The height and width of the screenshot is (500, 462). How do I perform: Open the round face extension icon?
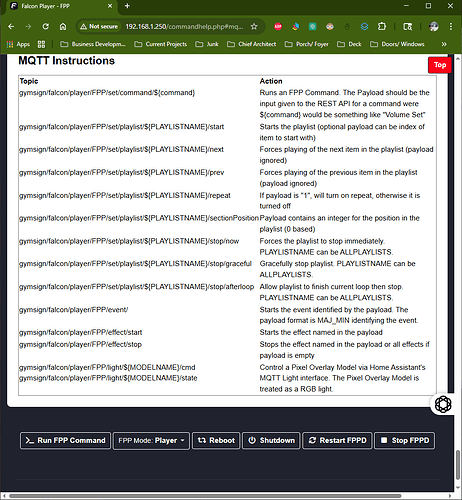330,27
